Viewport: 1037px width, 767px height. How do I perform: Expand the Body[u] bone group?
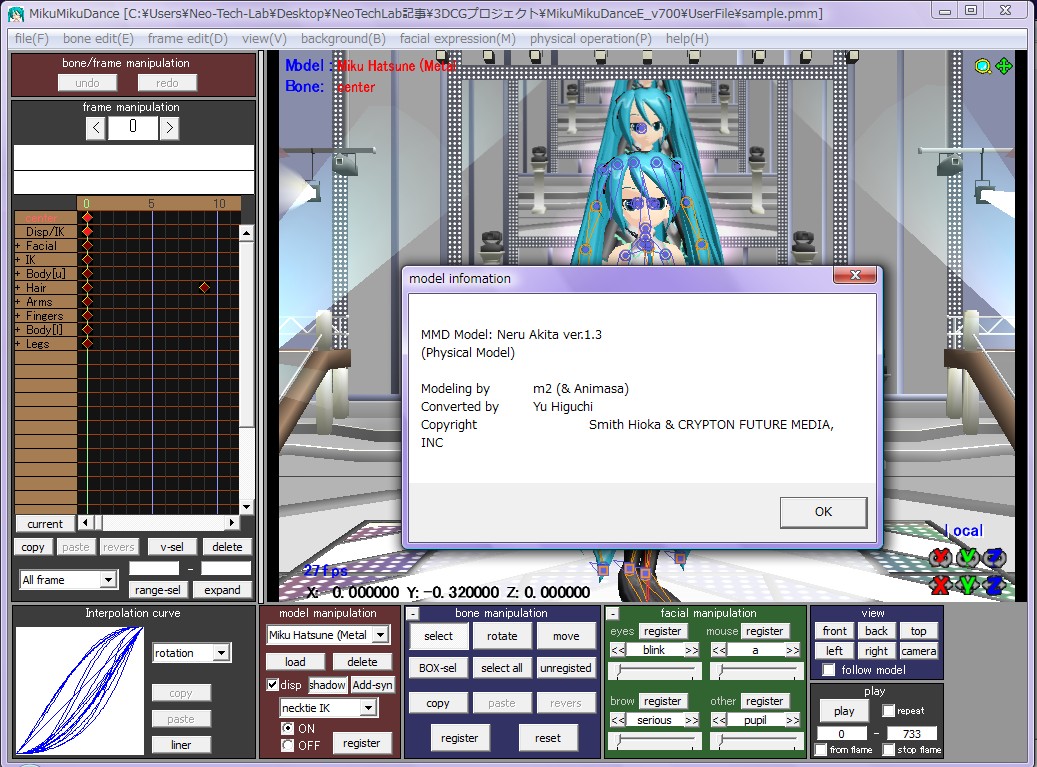[x=18, y=274]
